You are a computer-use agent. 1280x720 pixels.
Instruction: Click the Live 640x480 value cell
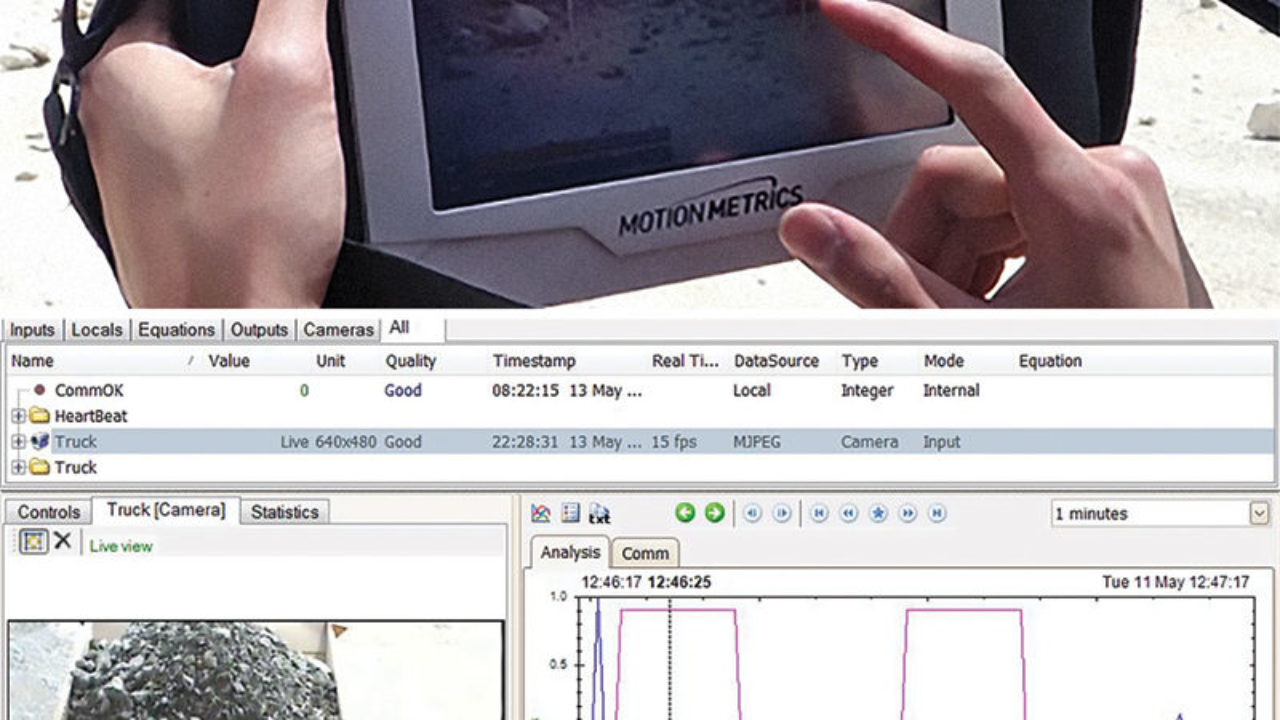[x=329, y=441]
